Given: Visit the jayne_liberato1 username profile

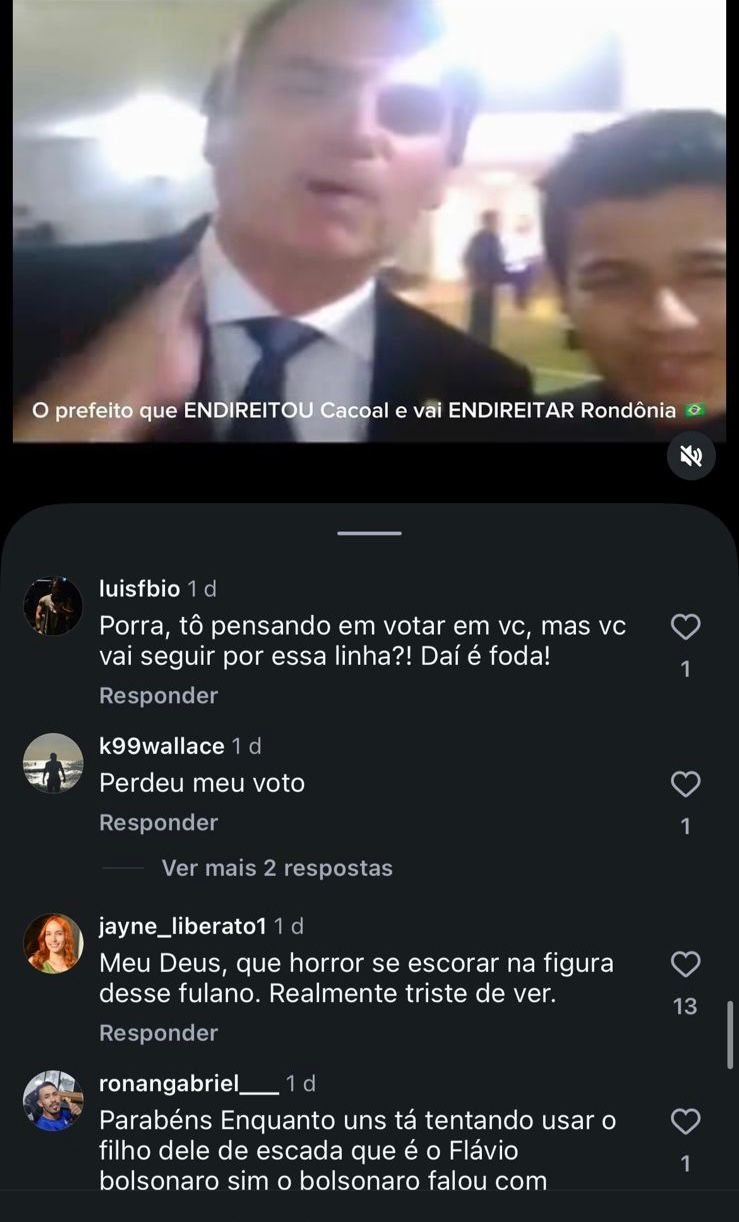Looking at the screenshot, I should (183, 927).
